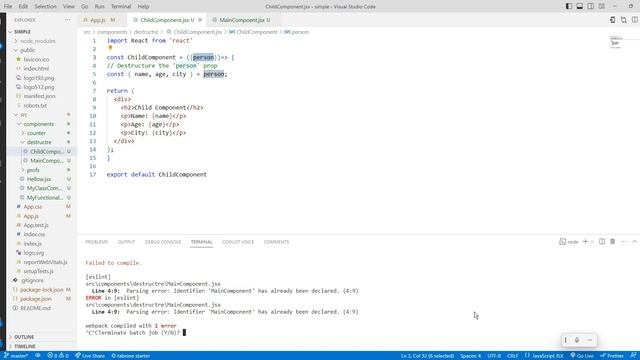640x360 pixels.
Task: Close the ChildComponent.jsx tab
Action: (200, 20)
